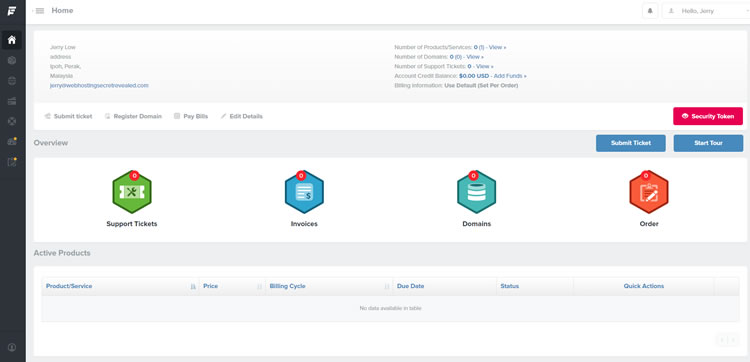Open the products cube sidebar icon
750x362 pixels.
click(12, 60)
